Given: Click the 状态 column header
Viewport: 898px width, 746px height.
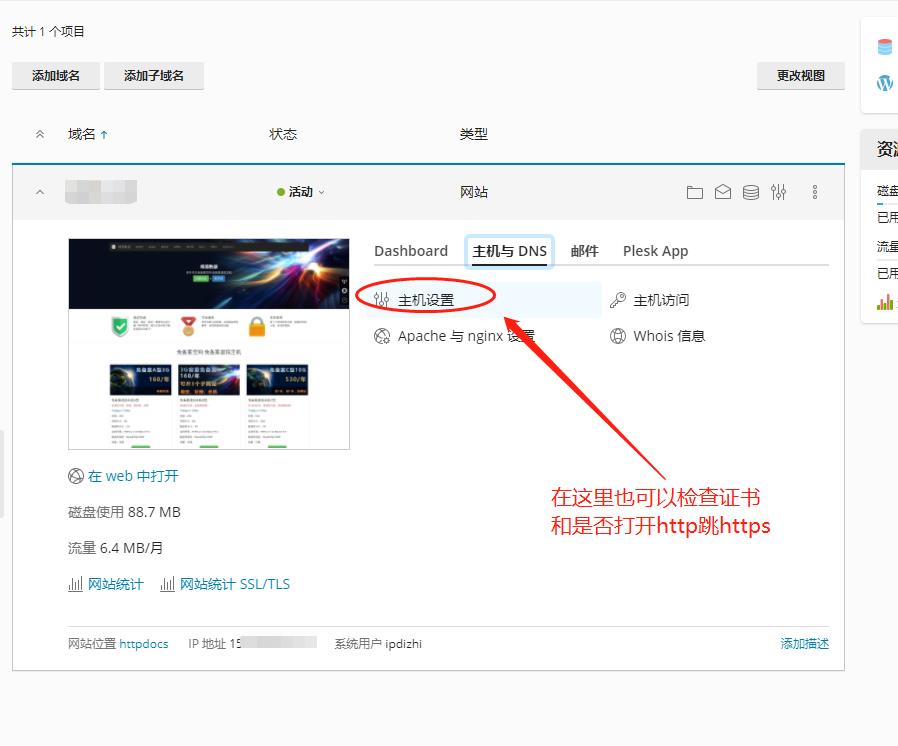Looking at the screenshot, I should pyautogui.click(x=283, y=135).
